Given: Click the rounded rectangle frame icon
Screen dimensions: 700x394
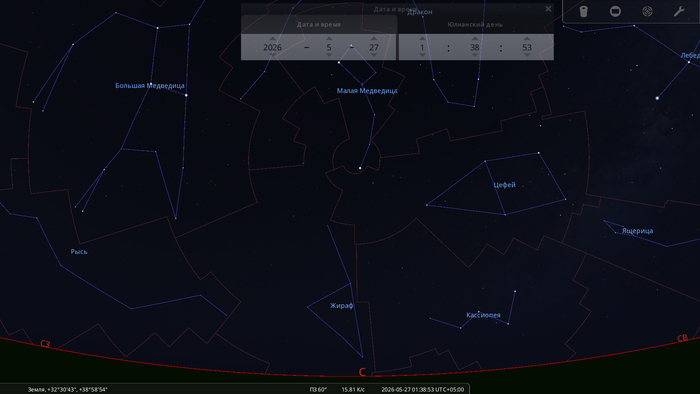Looking at the screenshot, I should point(615,11).
